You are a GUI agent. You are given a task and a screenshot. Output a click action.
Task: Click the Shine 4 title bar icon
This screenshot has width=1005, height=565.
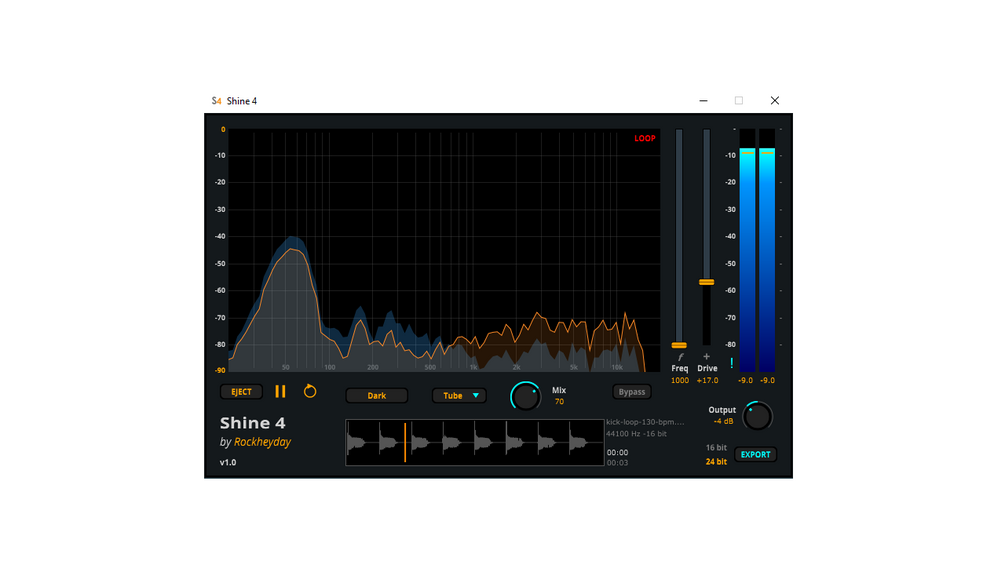point(216,101)
